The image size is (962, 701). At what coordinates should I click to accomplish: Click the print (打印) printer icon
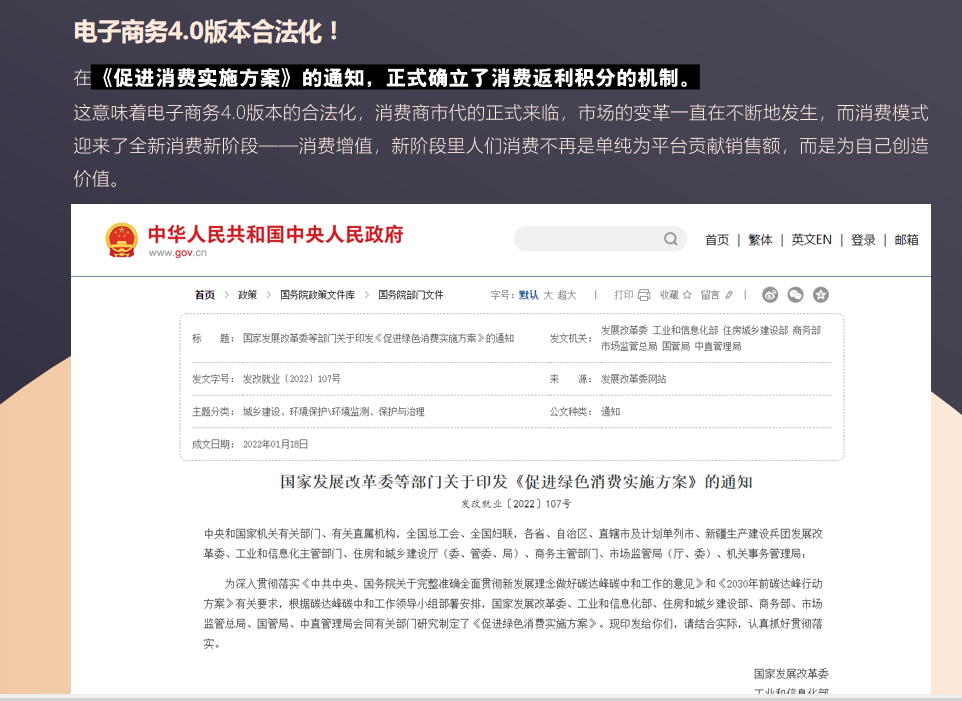(644, 295)
